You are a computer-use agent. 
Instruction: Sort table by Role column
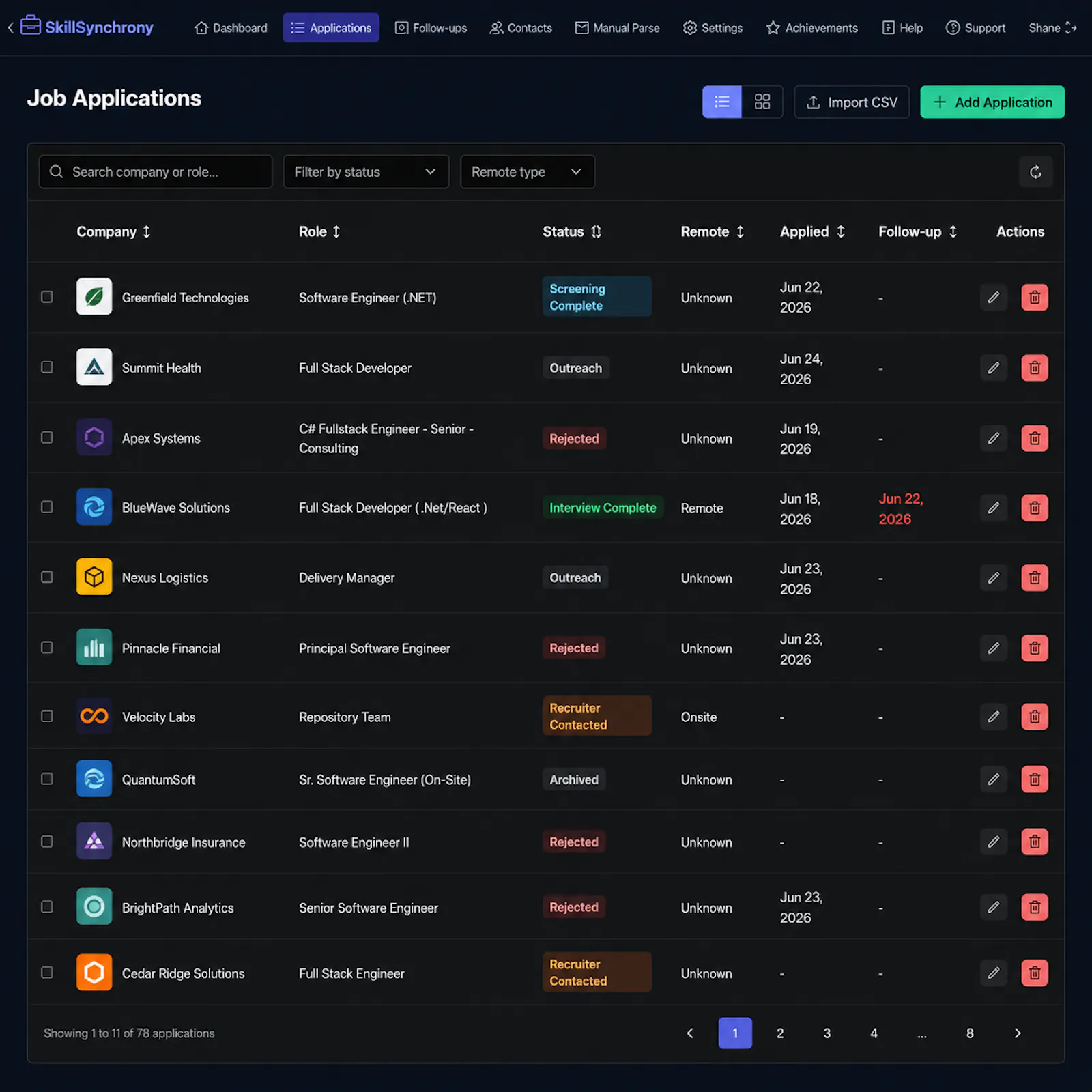pyautogui.click(x=319, y=232)
